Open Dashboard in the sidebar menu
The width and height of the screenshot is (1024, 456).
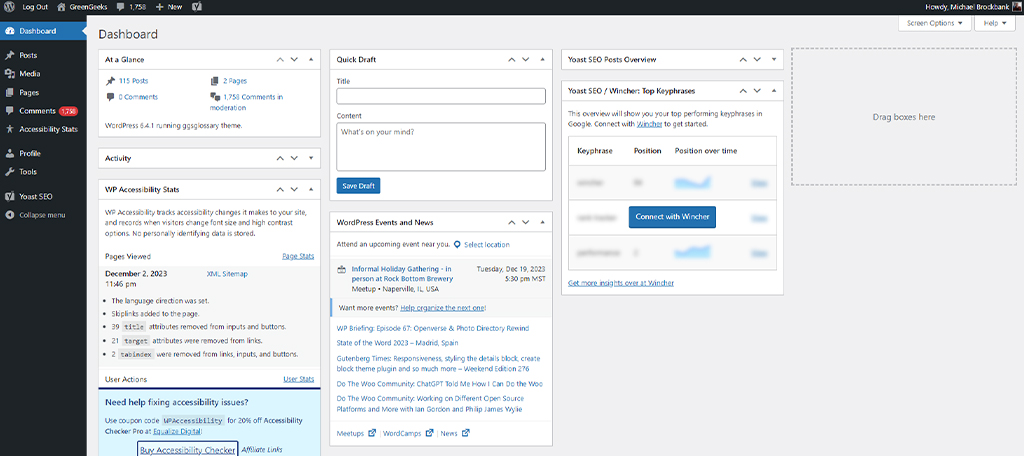pos(43,31)
